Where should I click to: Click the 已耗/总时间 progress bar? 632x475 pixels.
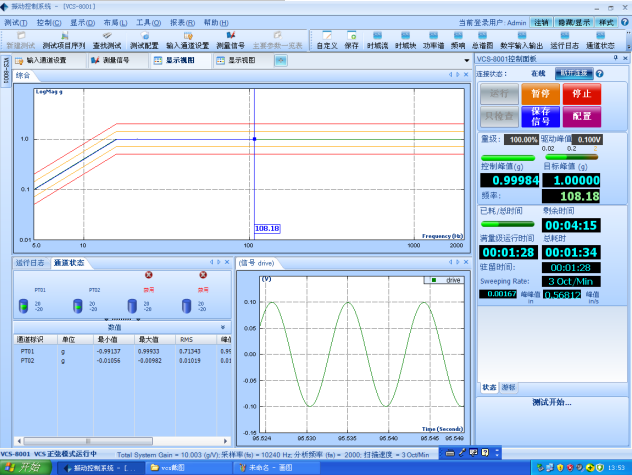[x=507, y=224]
